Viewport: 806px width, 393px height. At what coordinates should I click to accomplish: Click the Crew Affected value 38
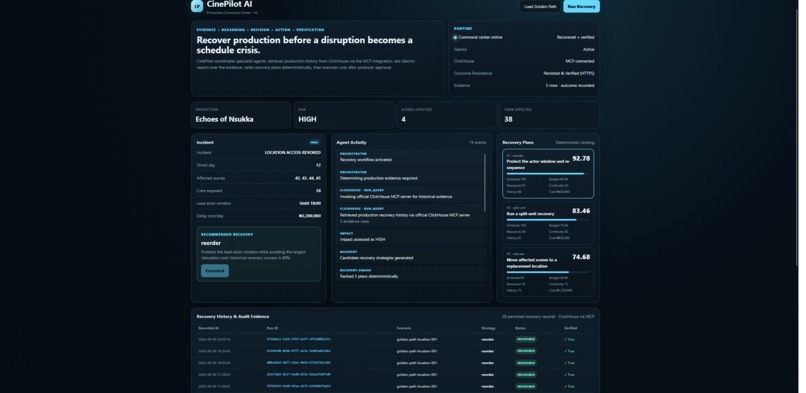coord(508,119)
